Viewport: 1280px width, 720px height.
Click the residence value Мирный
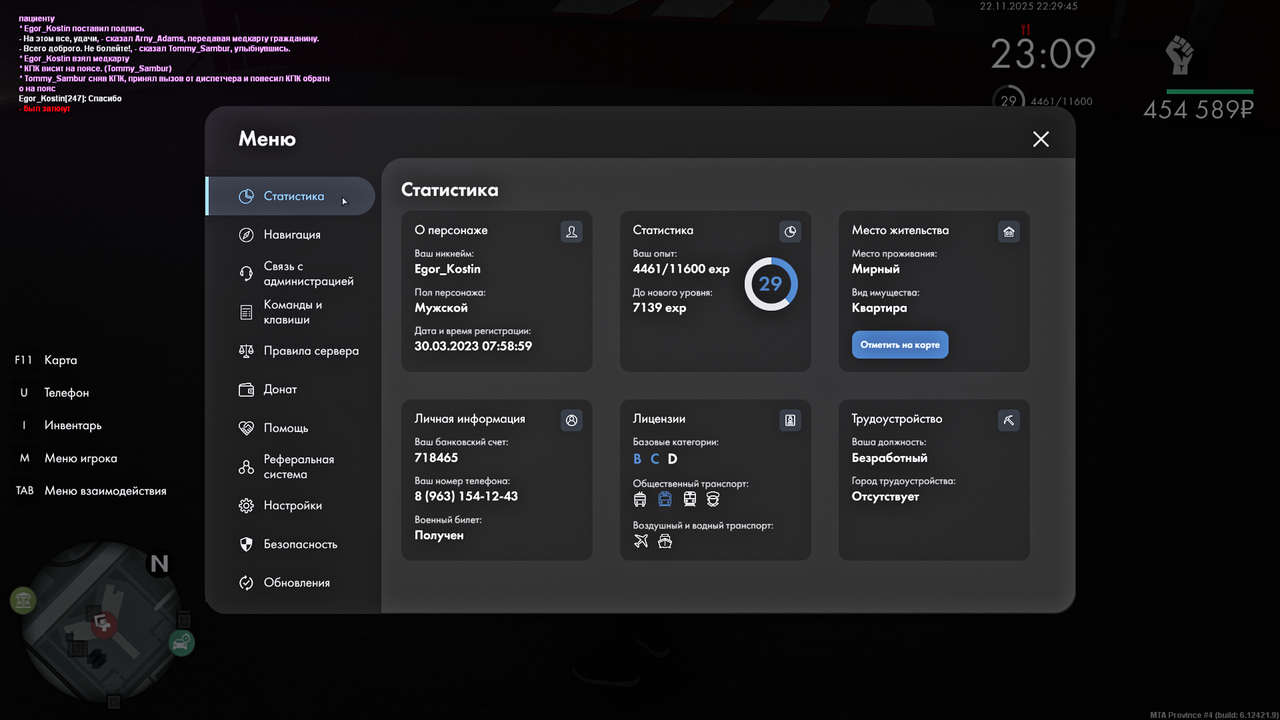pos(876,269)
